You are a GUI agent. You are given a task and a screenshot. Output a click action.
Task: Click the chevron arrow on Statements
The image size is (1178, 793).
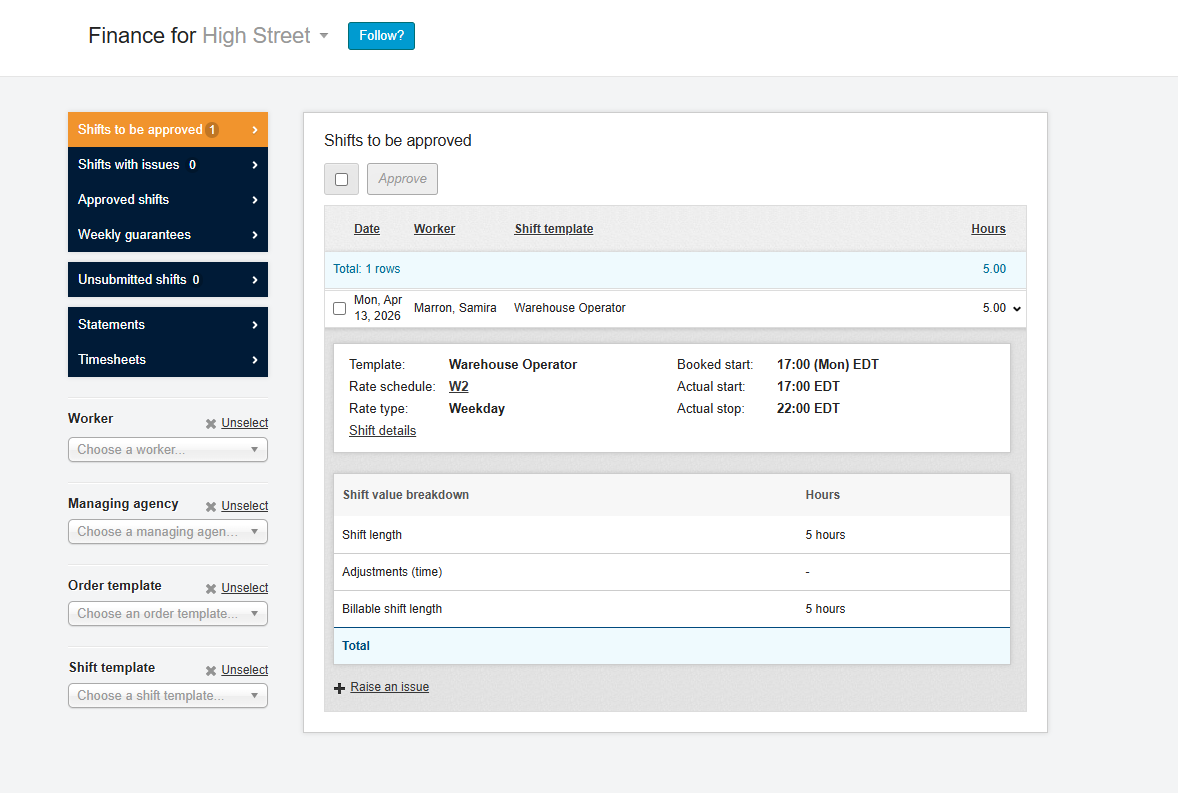coord(255,325)
